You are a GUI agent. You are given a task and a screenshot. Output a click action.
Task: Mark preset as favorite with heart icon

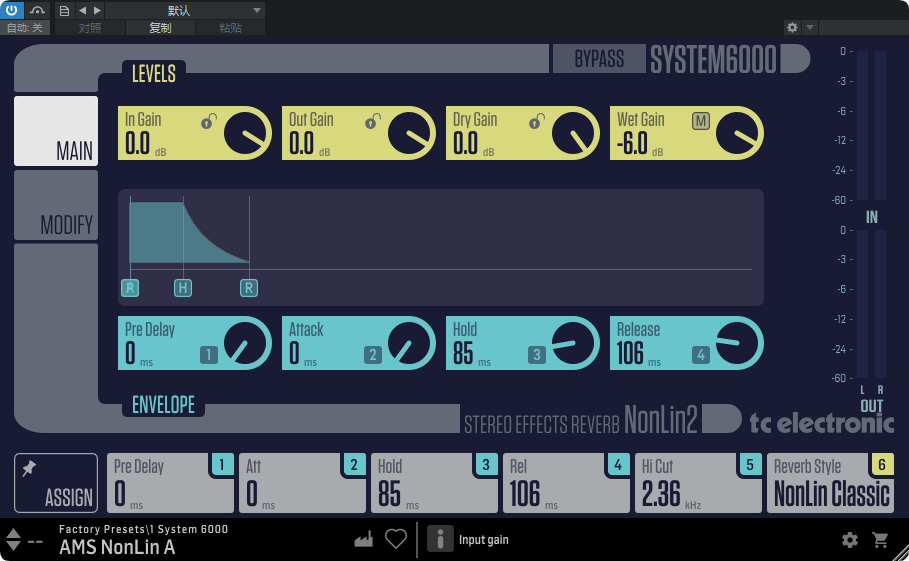click(x=396, y=539)
